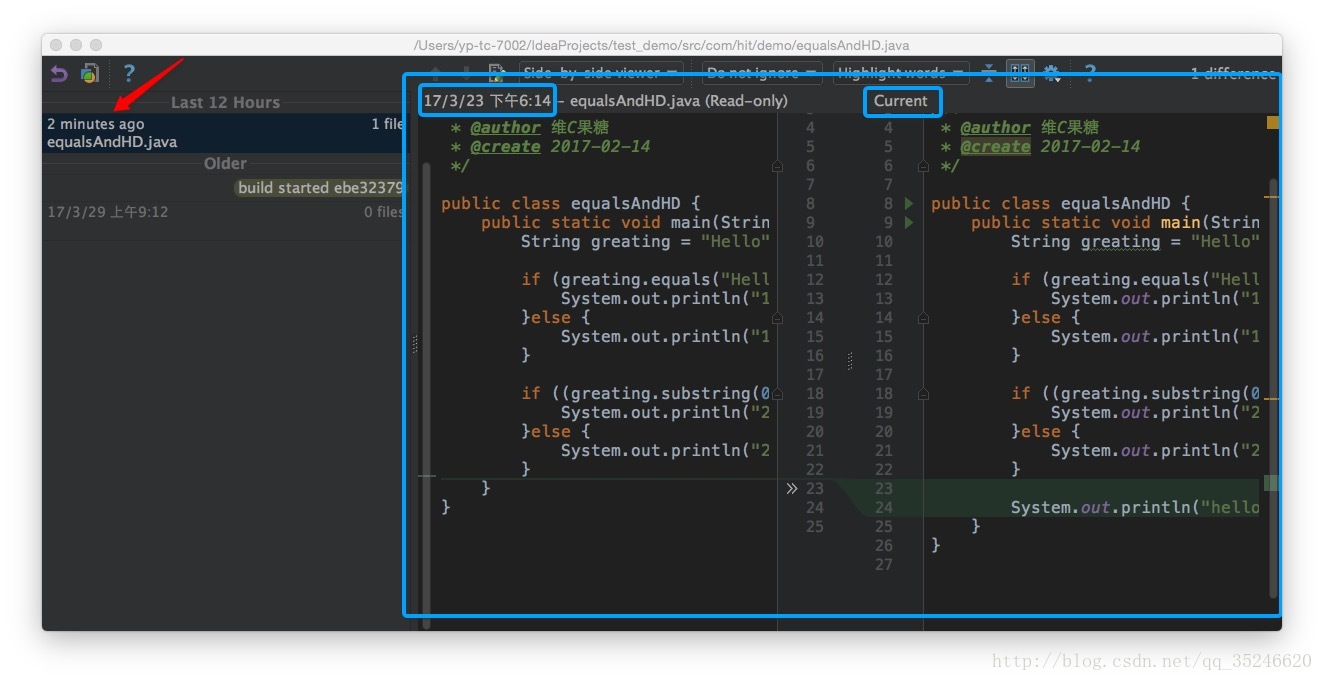Click the green change marker on scrollbar stripe
Image resolution: width=1324 pixels, height=681 pixels.
click(1270, 484)
